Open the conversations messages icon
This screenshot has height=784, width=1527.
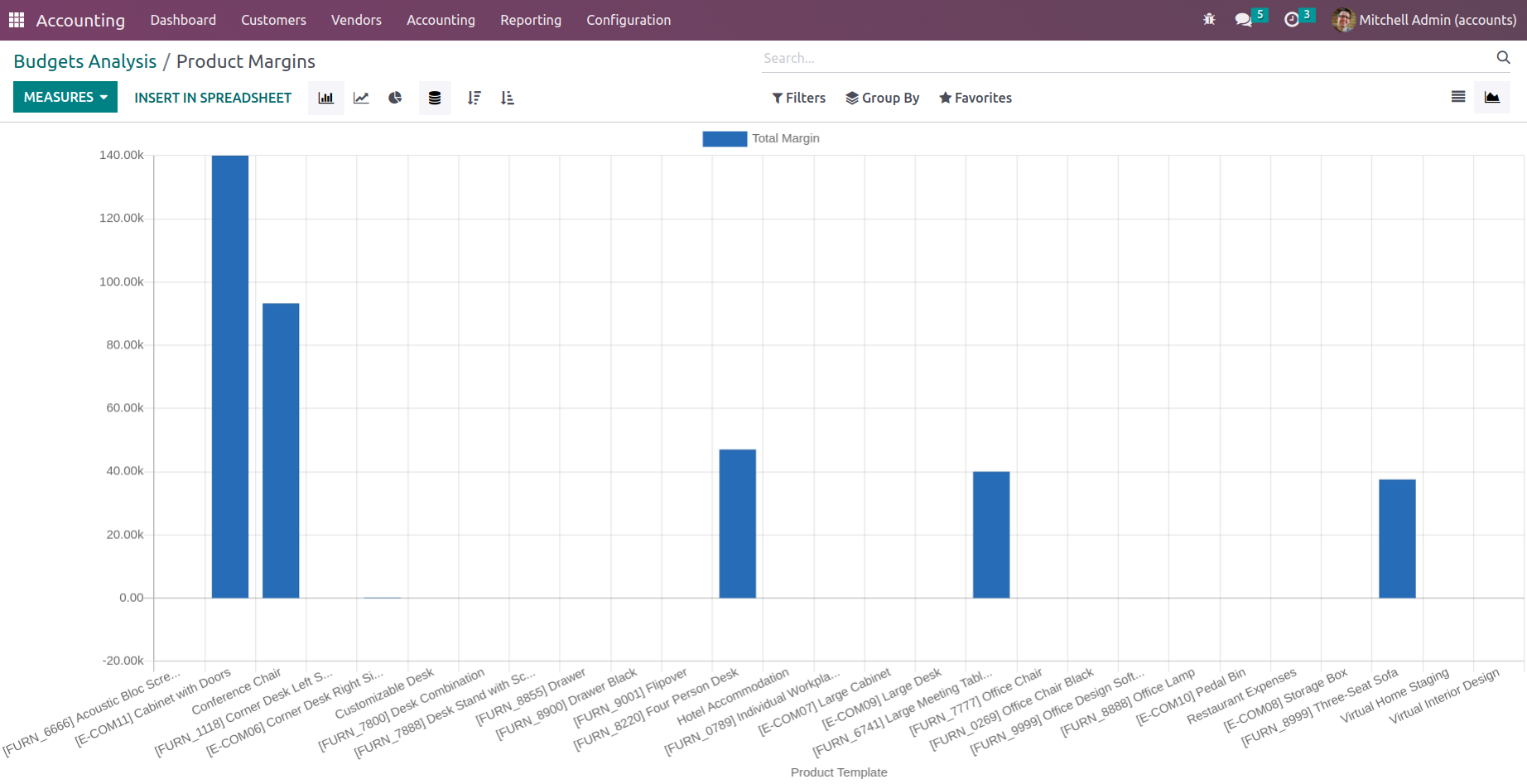[x=1244, y=20]
